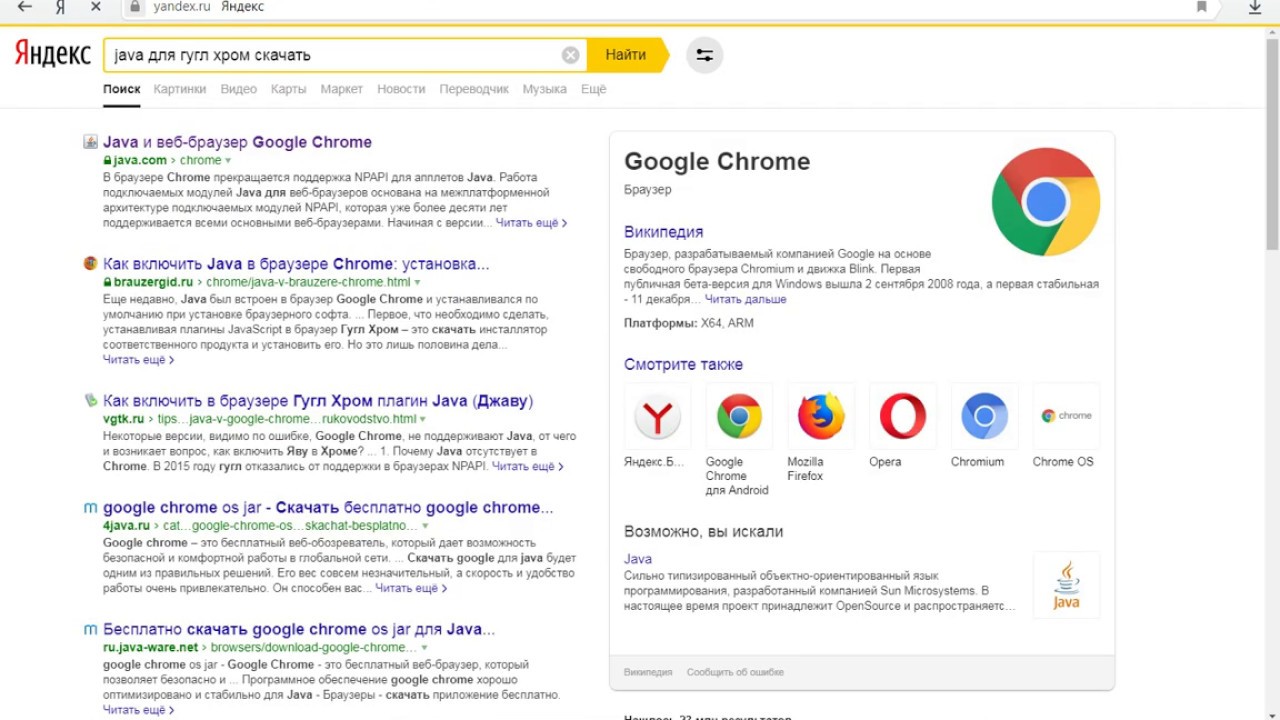Open the Java link under Возможно, вы искали

click(x=638, y=559)
